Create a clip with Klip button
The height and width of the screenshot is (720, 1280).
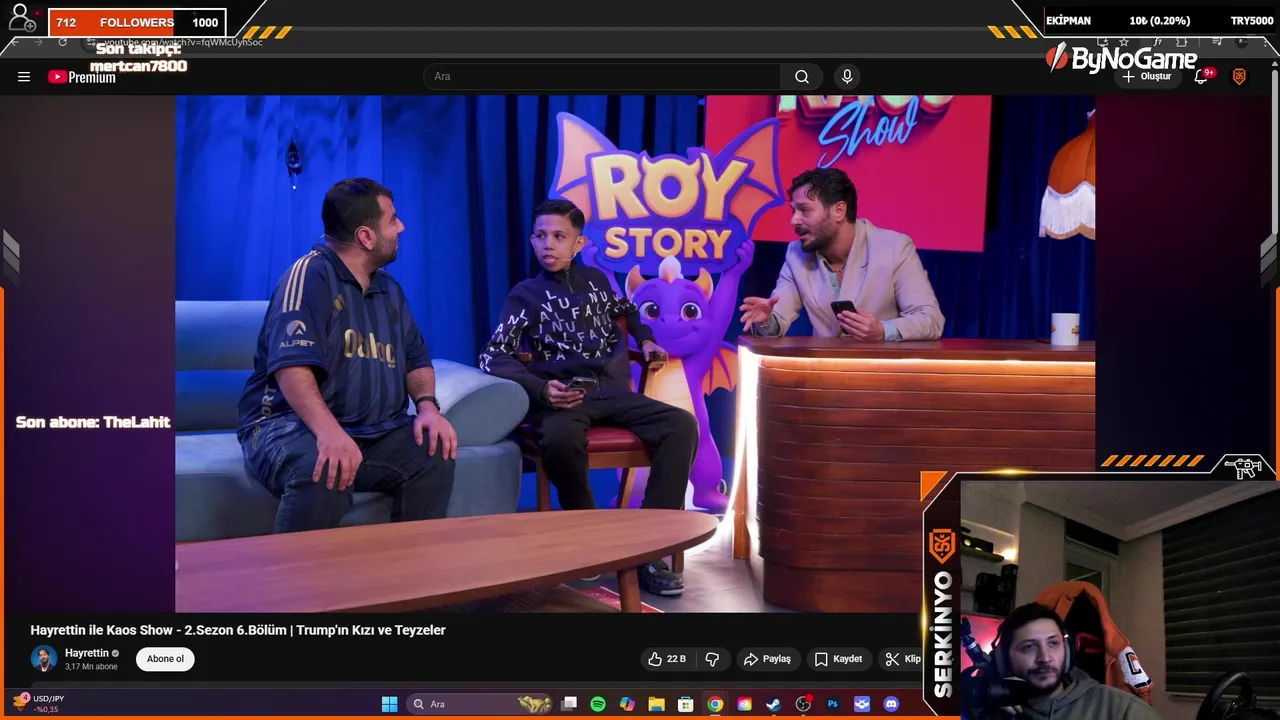[x=903, y=659]
